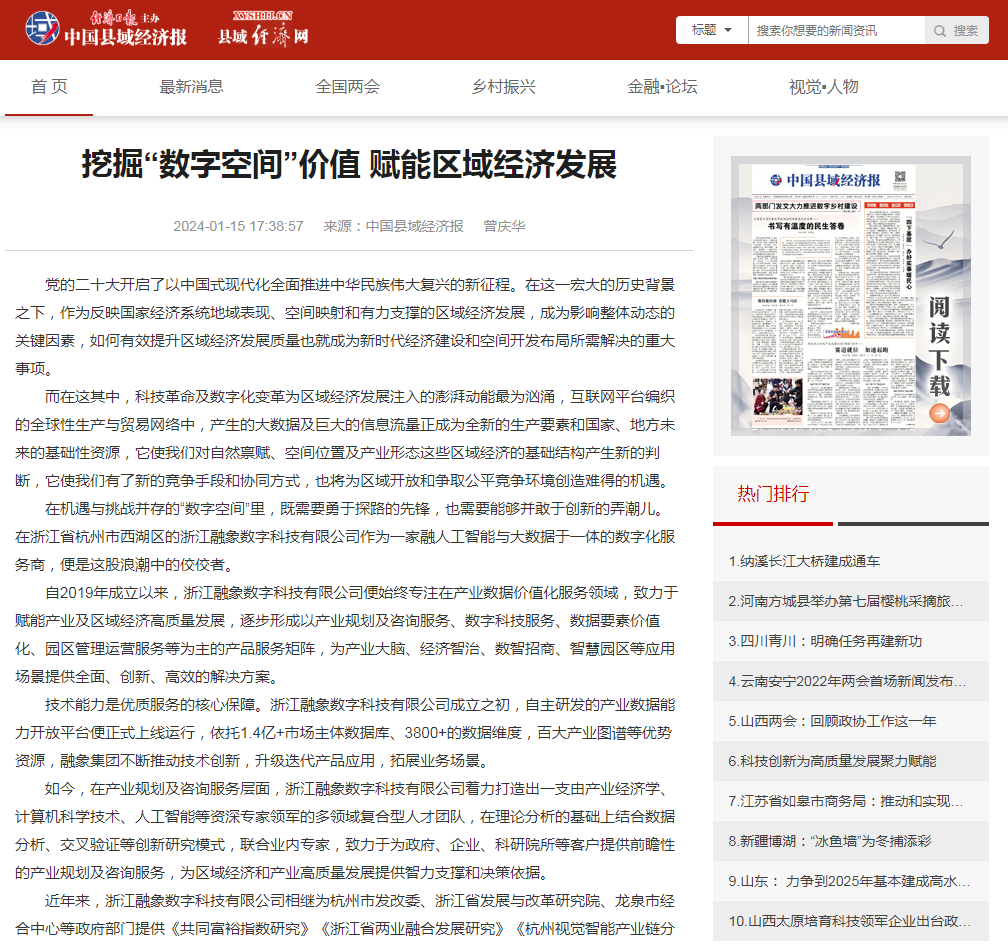1008x949 pixels.
Task: Open article 山西两会：回顾政协工作这一年
Action: click(x=832, y=721)
